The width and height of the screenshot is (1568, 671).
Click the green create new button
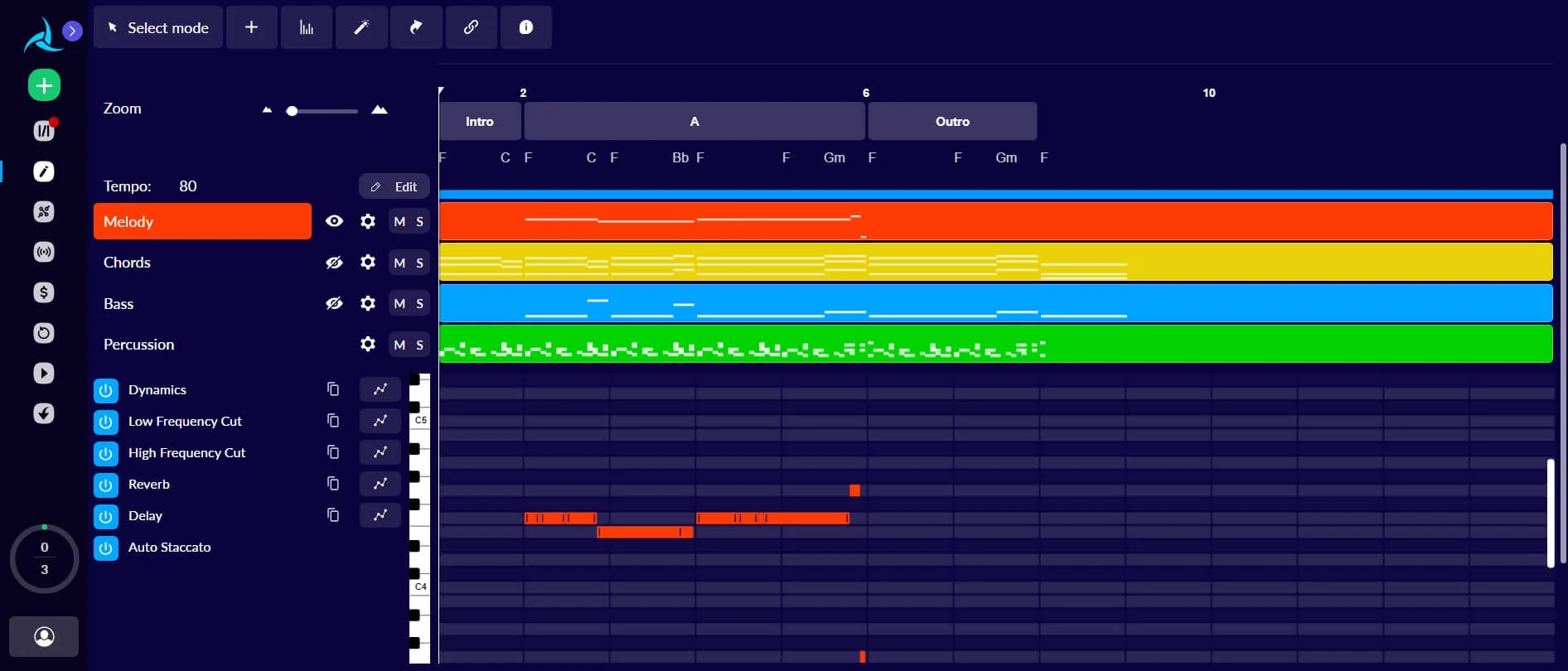coord(44,85)
